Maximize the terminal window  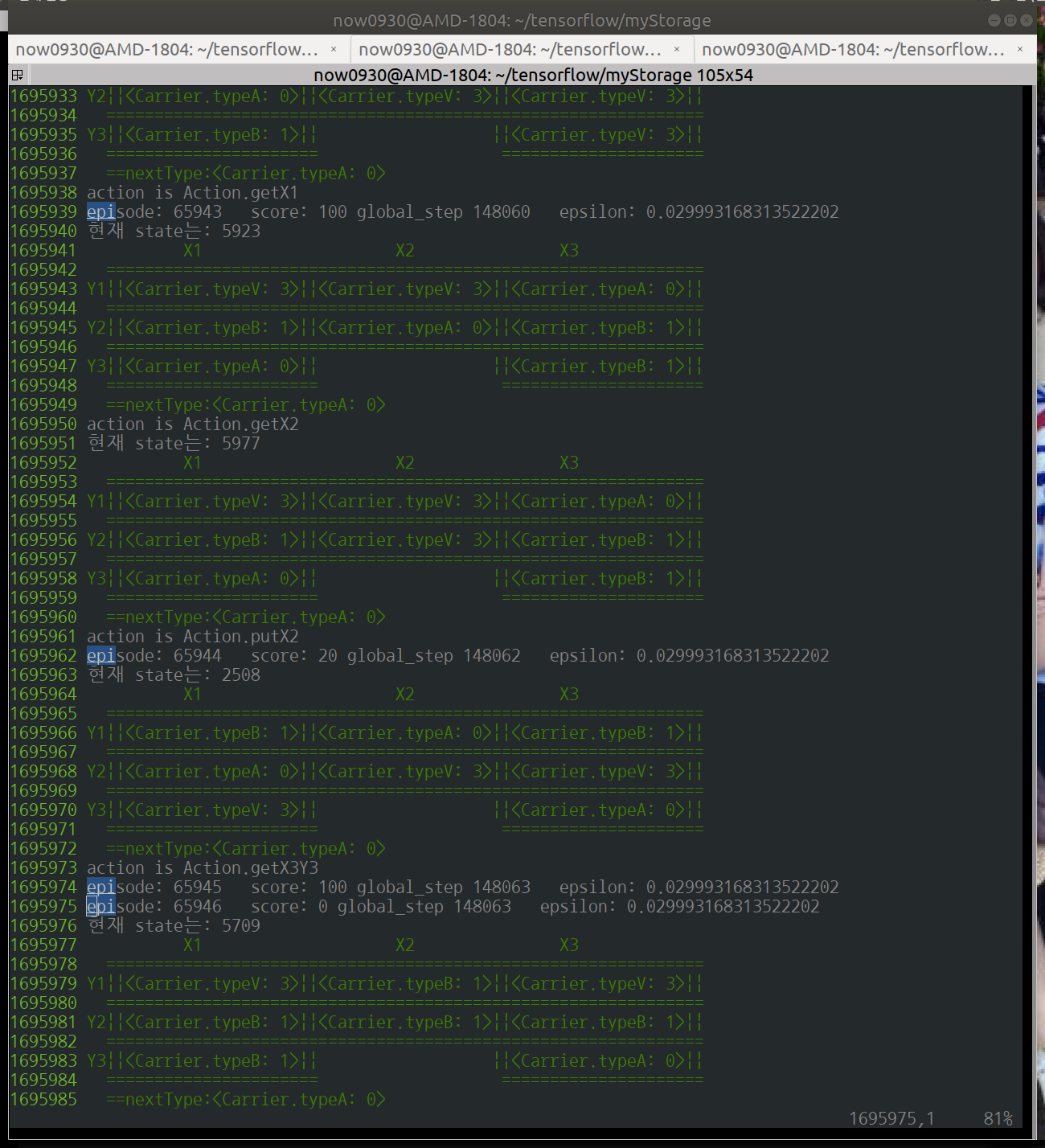[1010, 20]
